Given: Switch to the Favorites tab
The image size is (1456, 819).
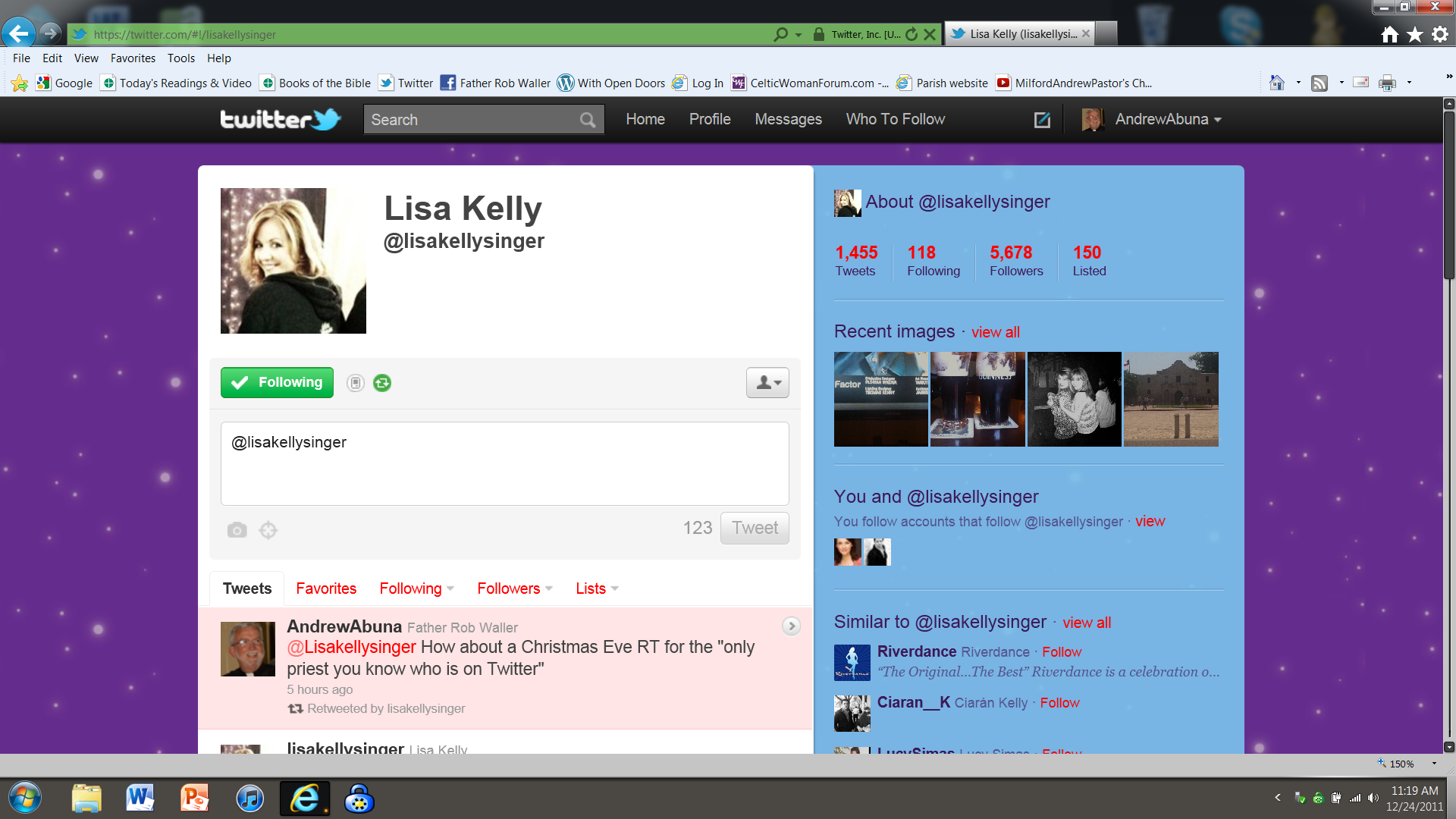Looking at the screenshot, I should point(325,588).
